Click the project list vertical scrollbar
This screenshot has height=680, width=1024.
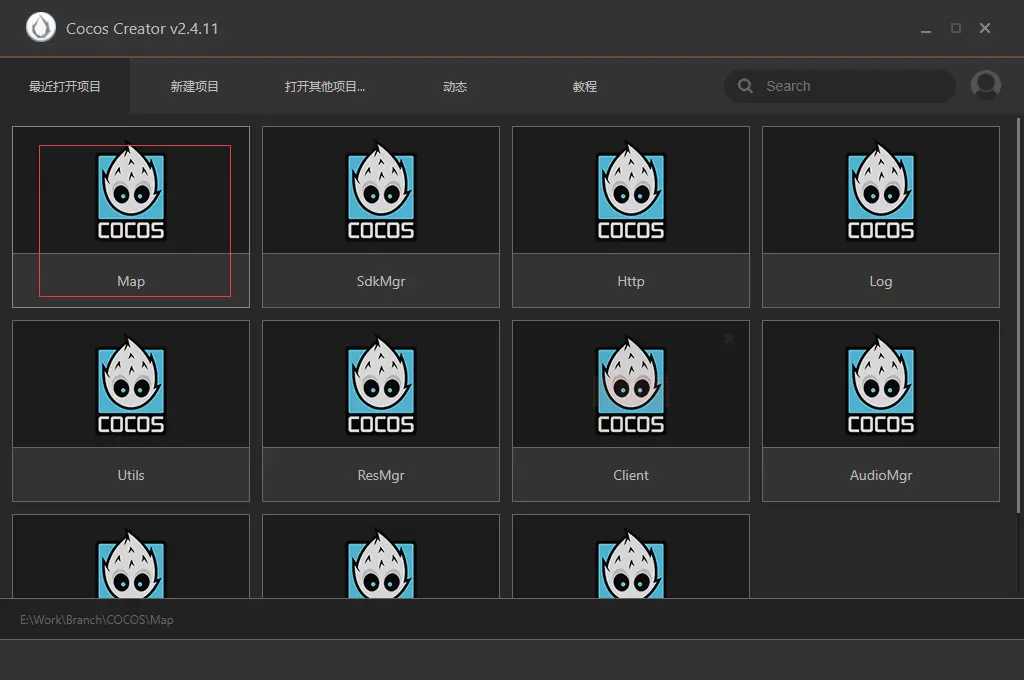[x=1018, y=316]
